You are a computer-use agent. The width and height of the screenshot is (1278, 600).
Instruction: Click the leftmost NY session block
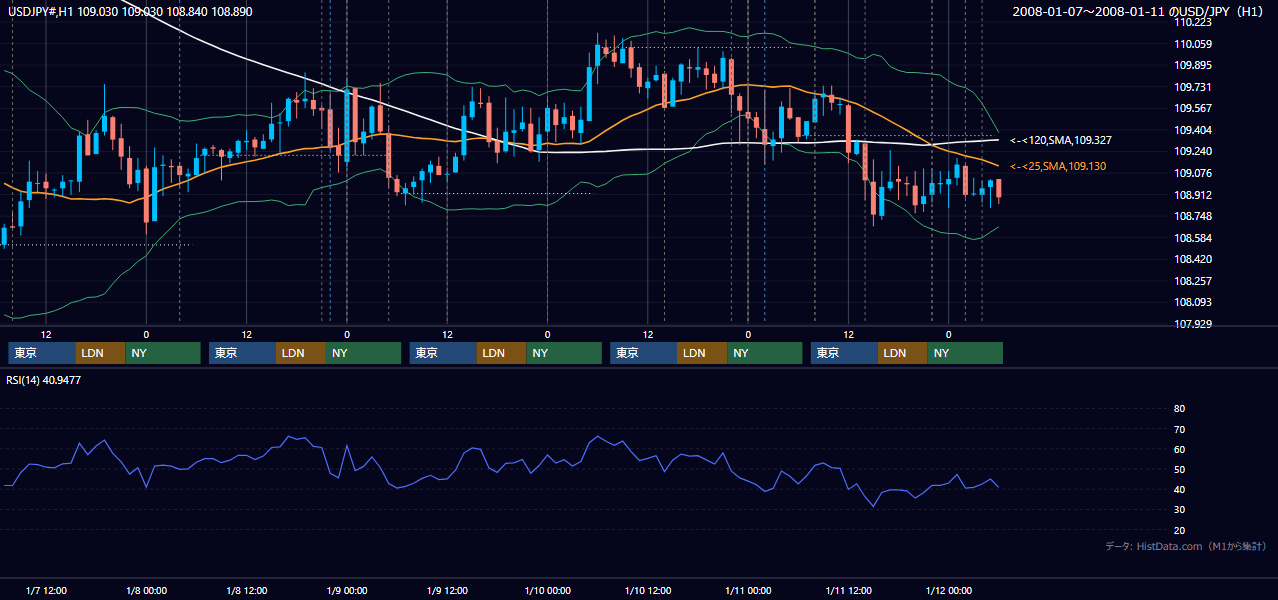click(163, 353)
